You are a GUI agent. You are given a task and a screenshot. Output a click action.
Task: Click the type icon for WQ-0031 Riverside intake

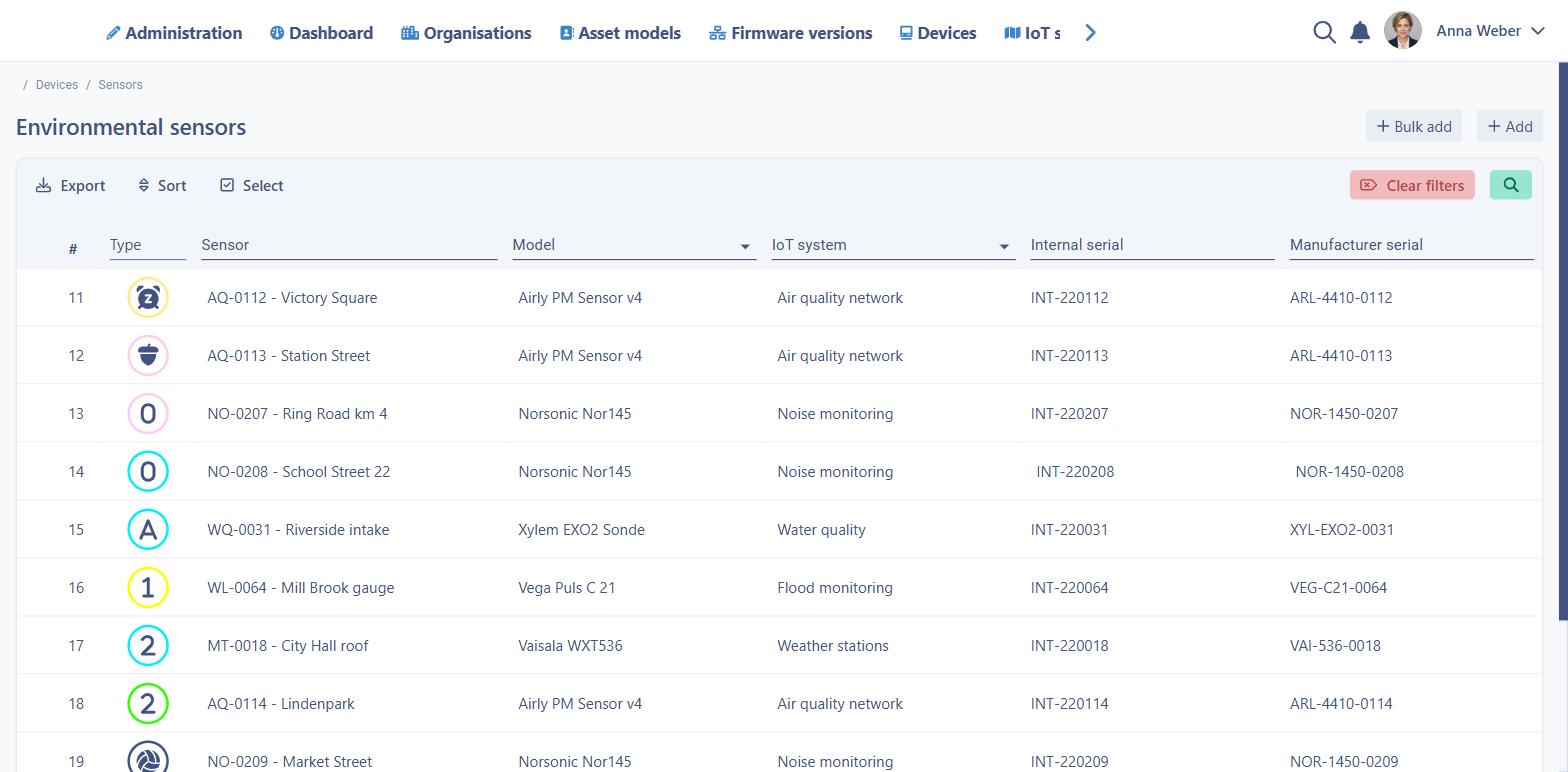tap(148, 529)
